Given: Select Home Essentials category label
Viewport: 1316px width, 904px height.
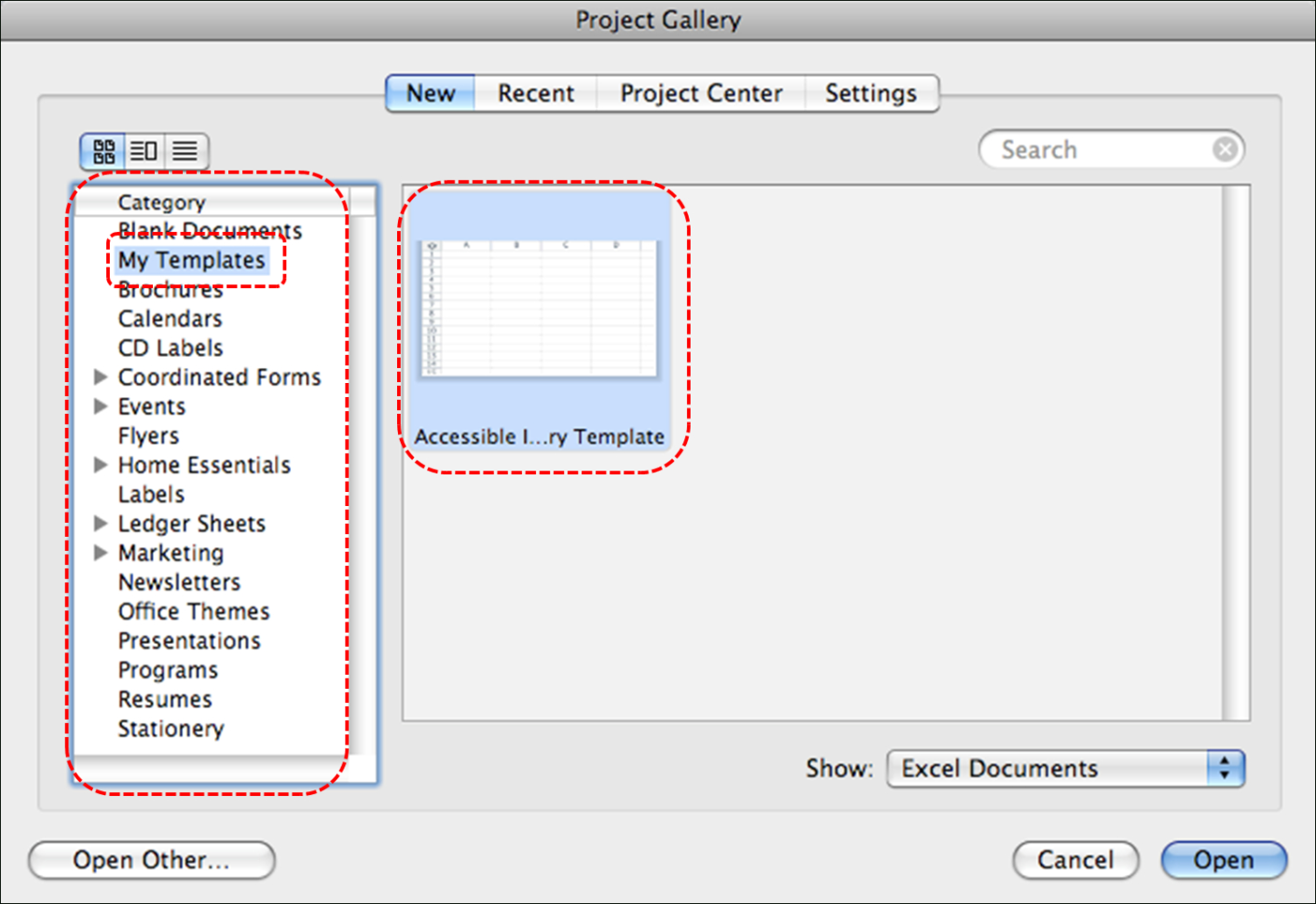Looking at the screenshot, I should pos(204,465).
